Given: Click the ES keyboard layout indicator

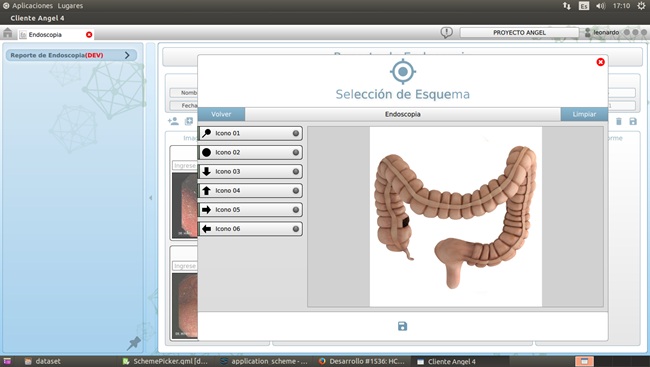Looking at the screenshot, I should (x=584, y=6).
